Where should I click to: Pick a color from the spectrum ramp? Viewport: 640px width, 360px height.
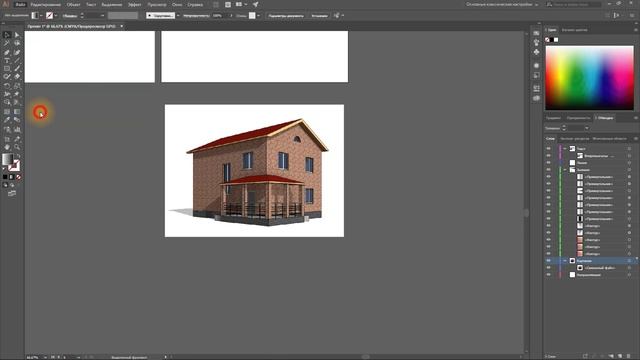pos(589,78)
